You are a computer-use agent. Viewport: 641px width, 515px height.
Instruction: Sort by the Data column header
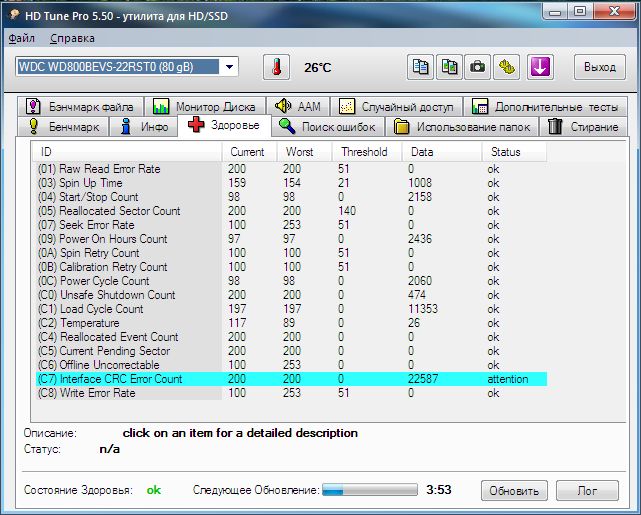[442, 152]
